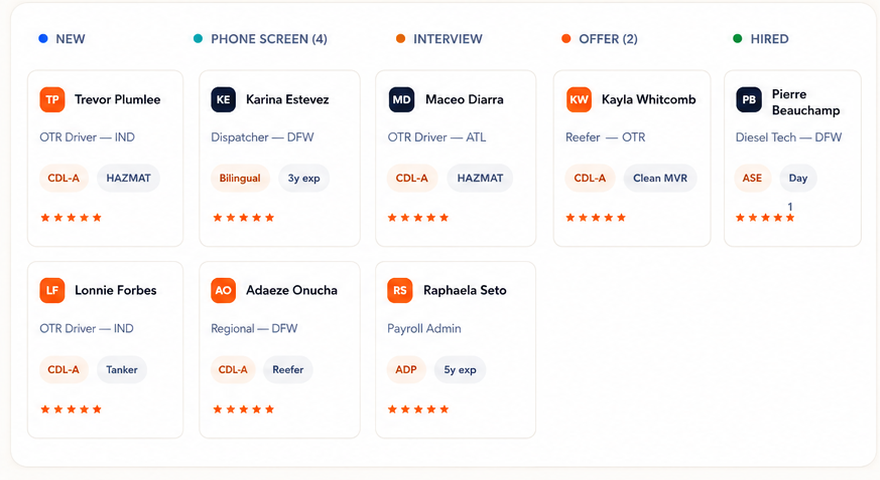Screen dimensions: 880x480
Task: Click Pierre Beauchamp's fifth rating star
Action: [790, 218]
